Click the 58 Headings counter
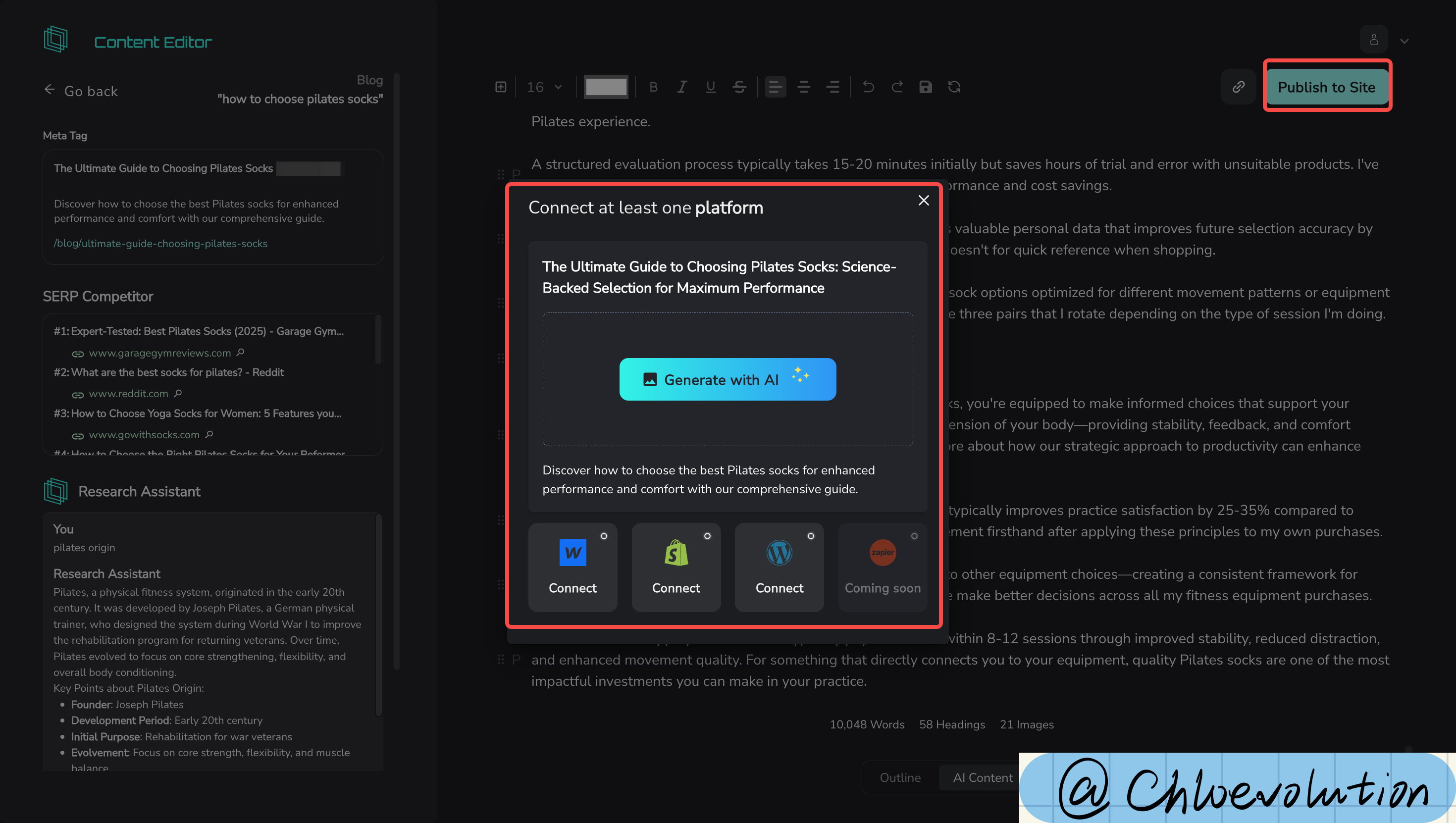This screenshot has width=1456, height=823. pyautogui.click(x=952, y=724)
